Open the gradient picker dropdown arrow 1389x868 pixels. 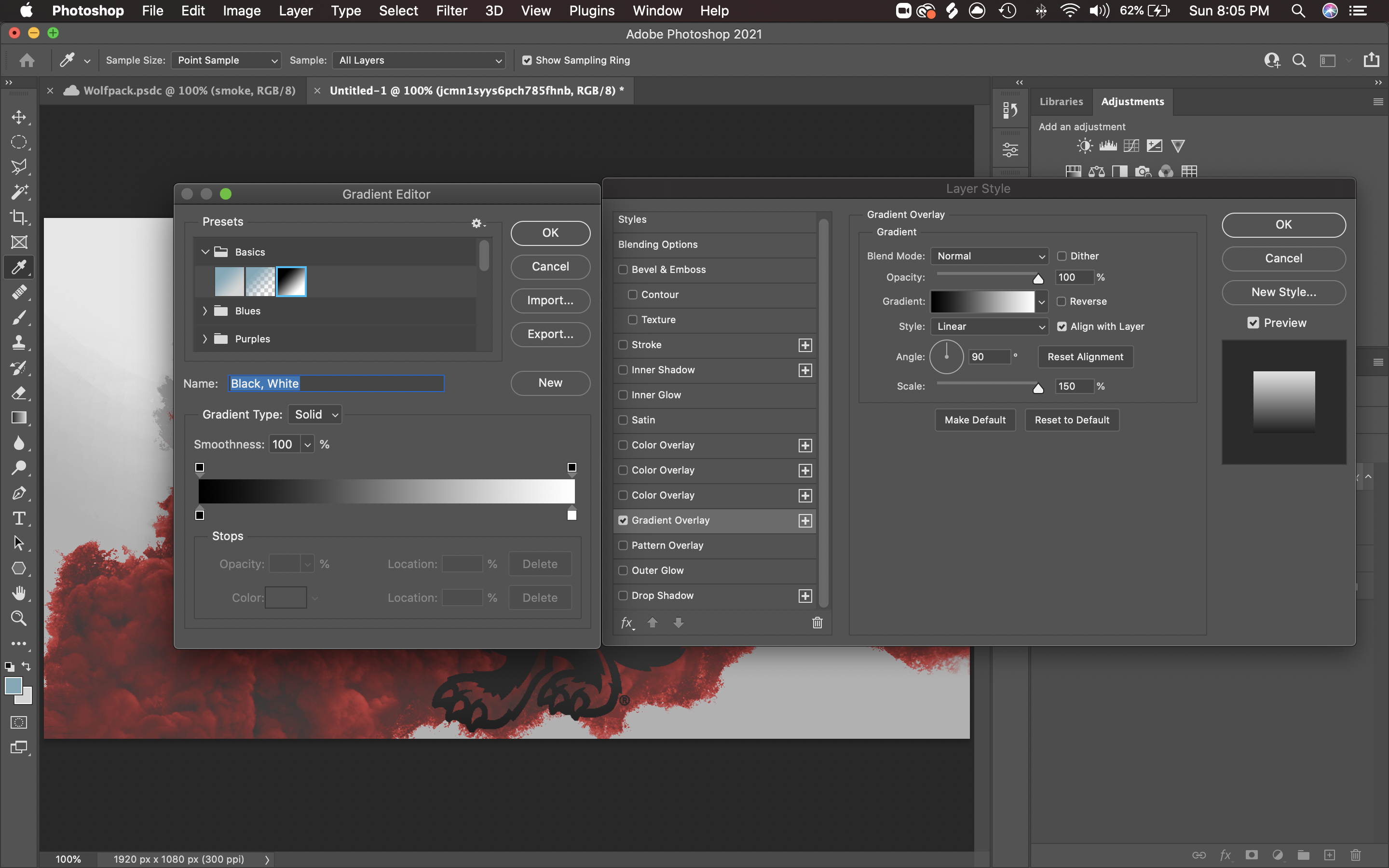coord(1042,301)
